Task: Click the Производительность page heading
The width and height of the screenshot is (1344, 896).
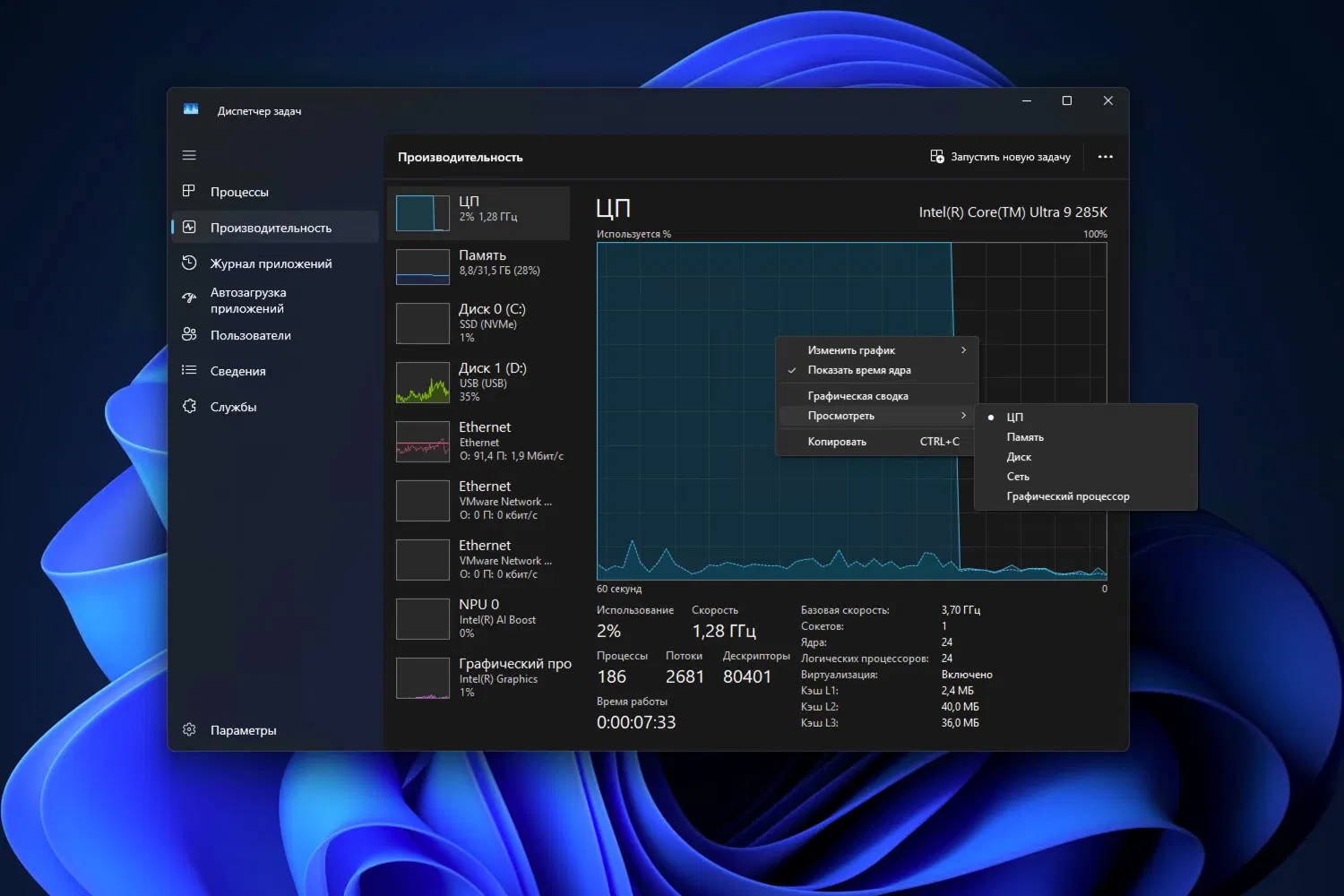Action: coord(461,157)
